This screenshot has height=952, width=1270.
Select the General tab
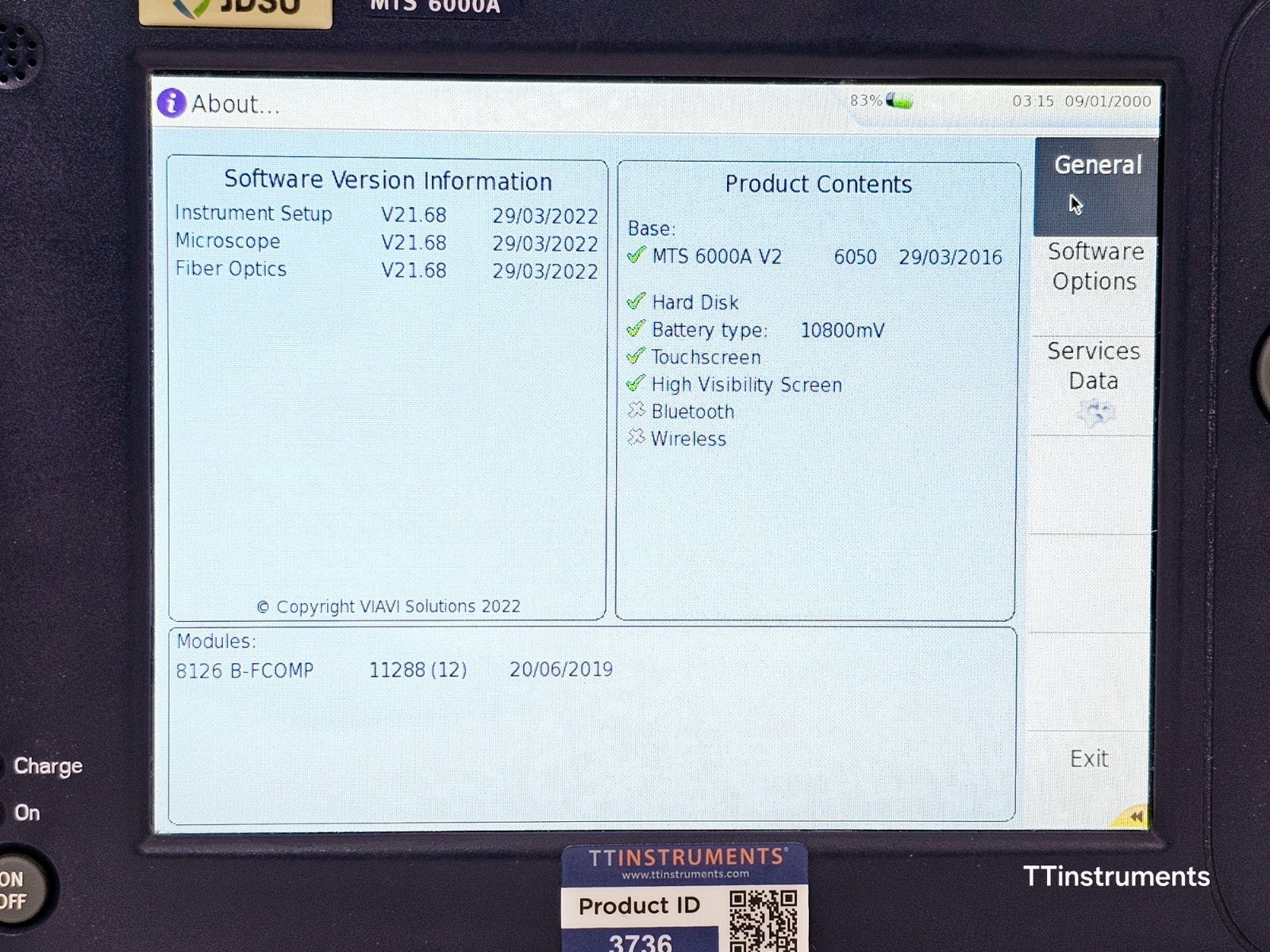click(1096, 186)
